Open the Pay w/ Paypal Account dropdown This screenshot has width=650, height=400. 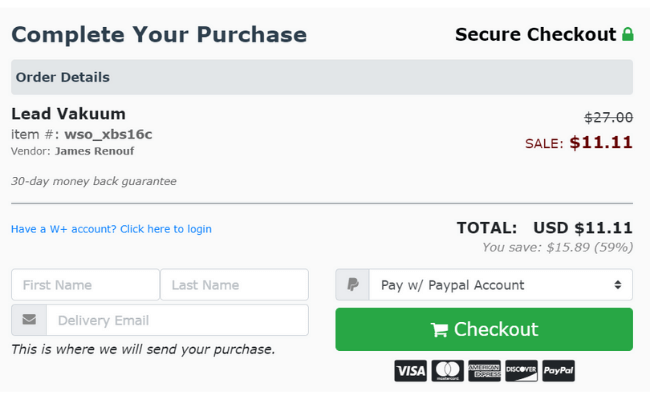[x=501, y=285]
